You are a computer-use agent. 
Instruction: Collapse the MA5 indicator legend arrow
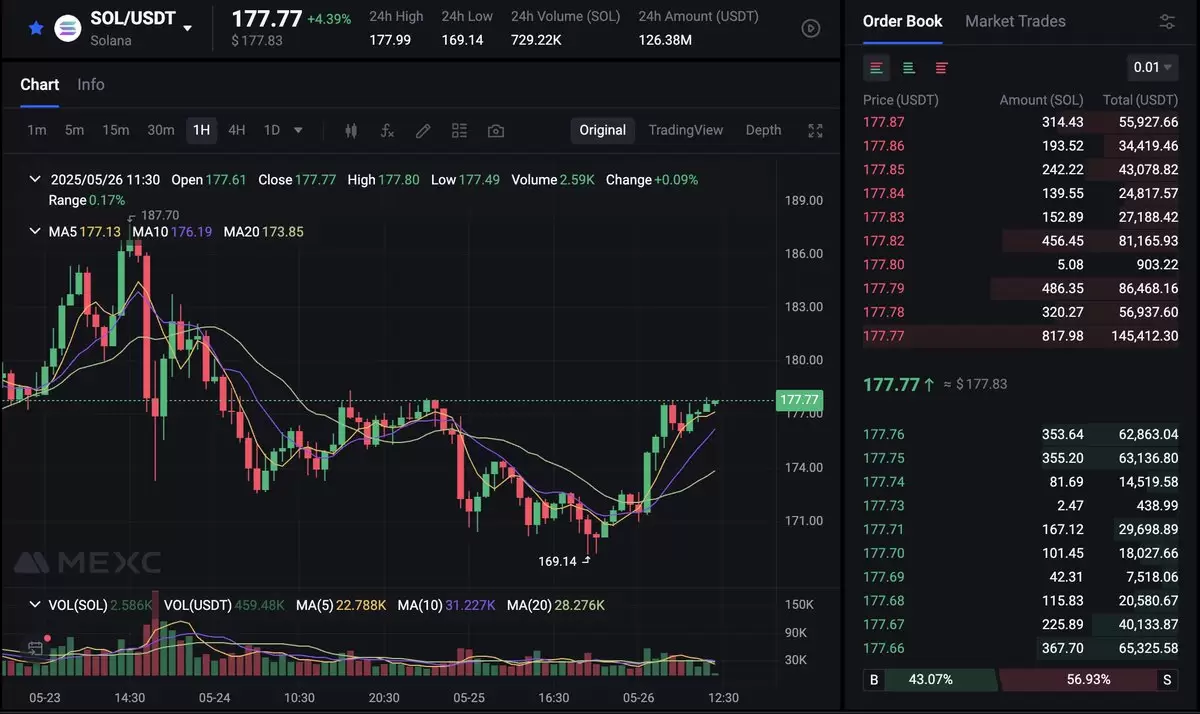[x=36, y=231]
